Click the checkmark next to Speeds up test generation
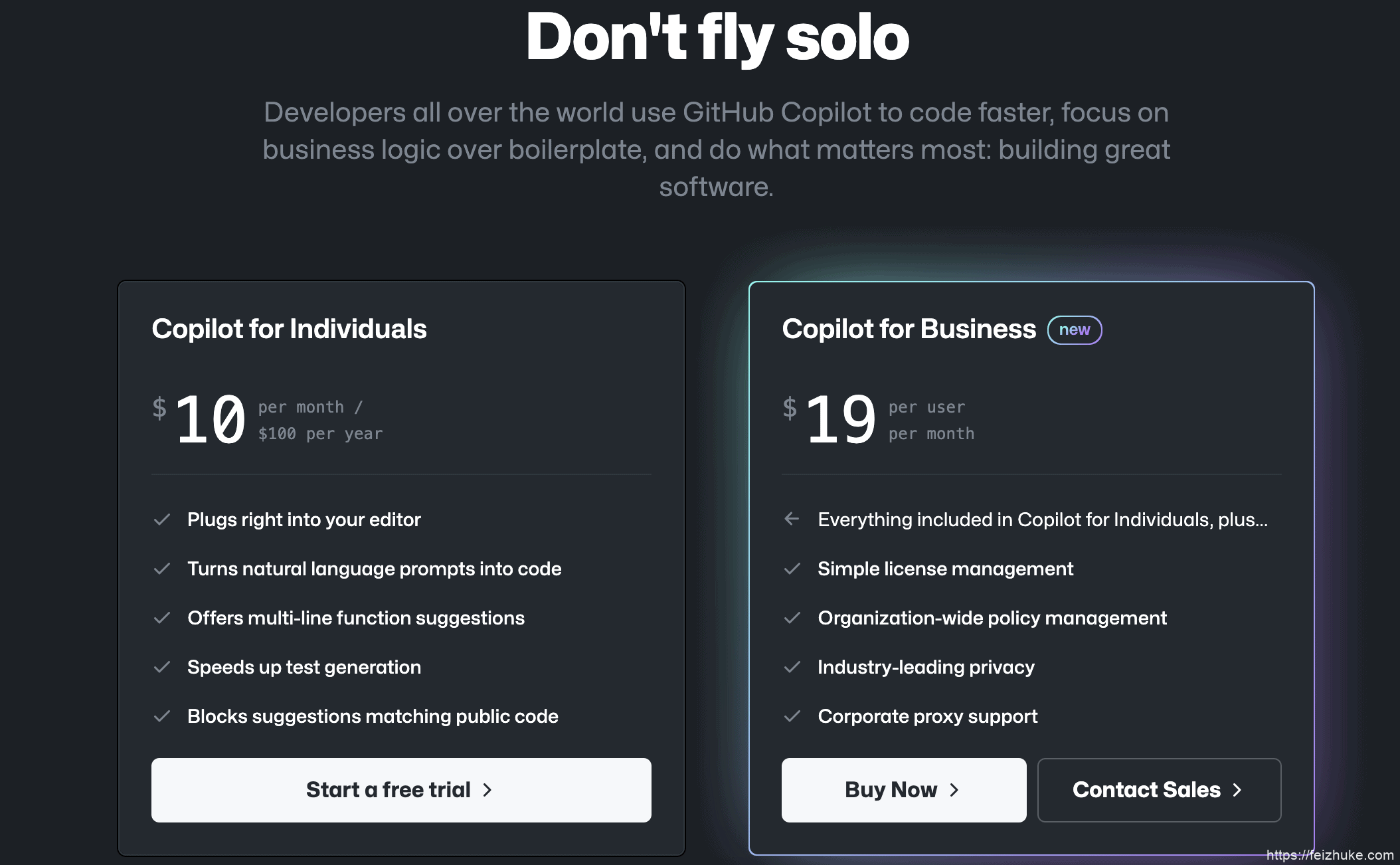Viewport: 1400px width, 865px height. pyautogui.click(x=162, y=667)
